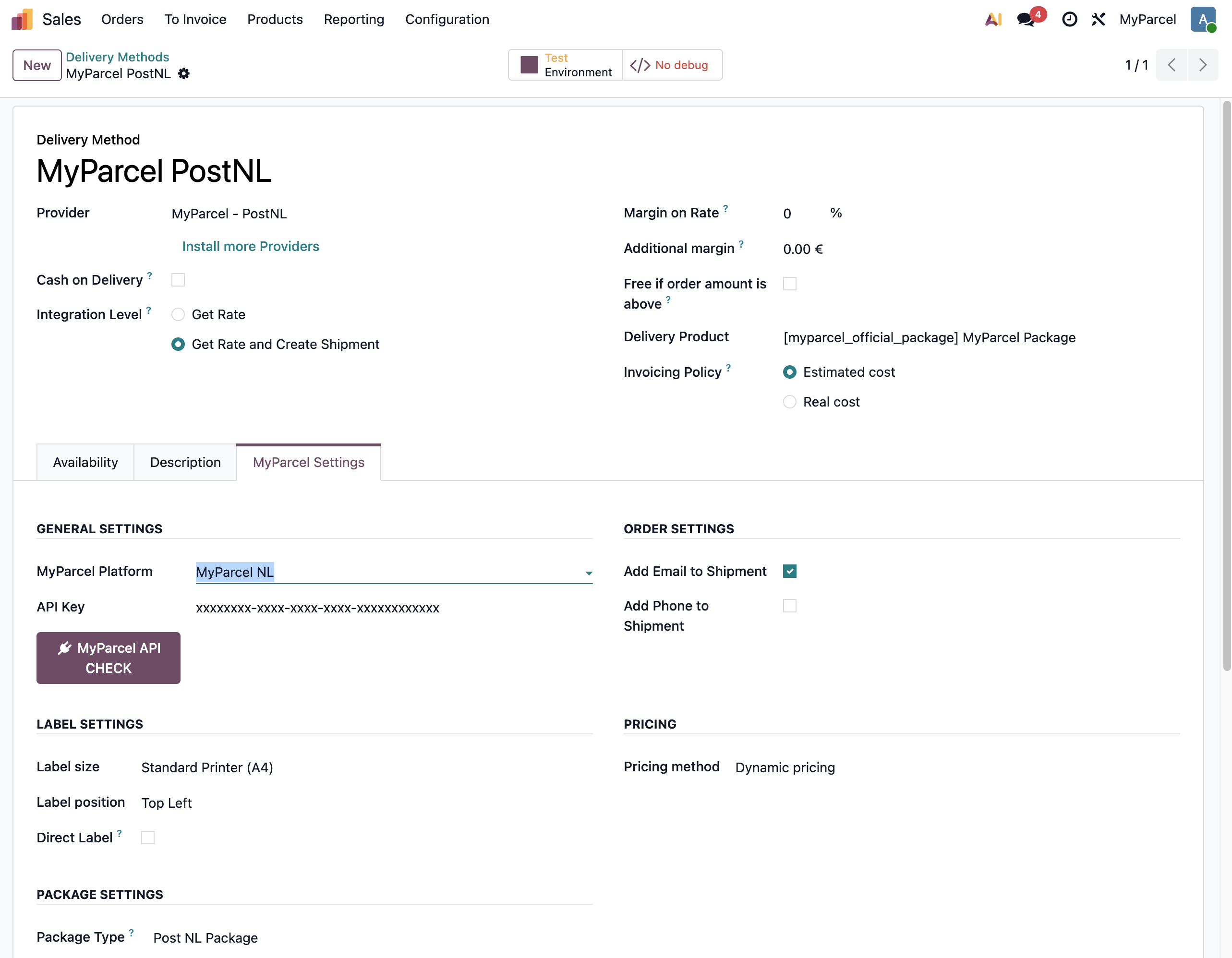Image resolution: width=1232 pixels, height=958 pixels.
Task: Switch to the Description tab
Action: pos(185,462)
